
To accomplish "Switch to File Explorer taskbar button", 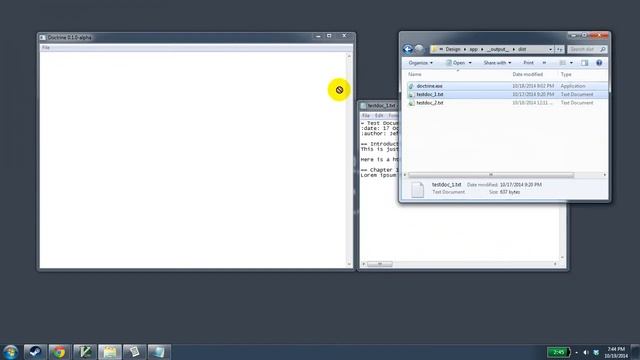I will [110, 352].
